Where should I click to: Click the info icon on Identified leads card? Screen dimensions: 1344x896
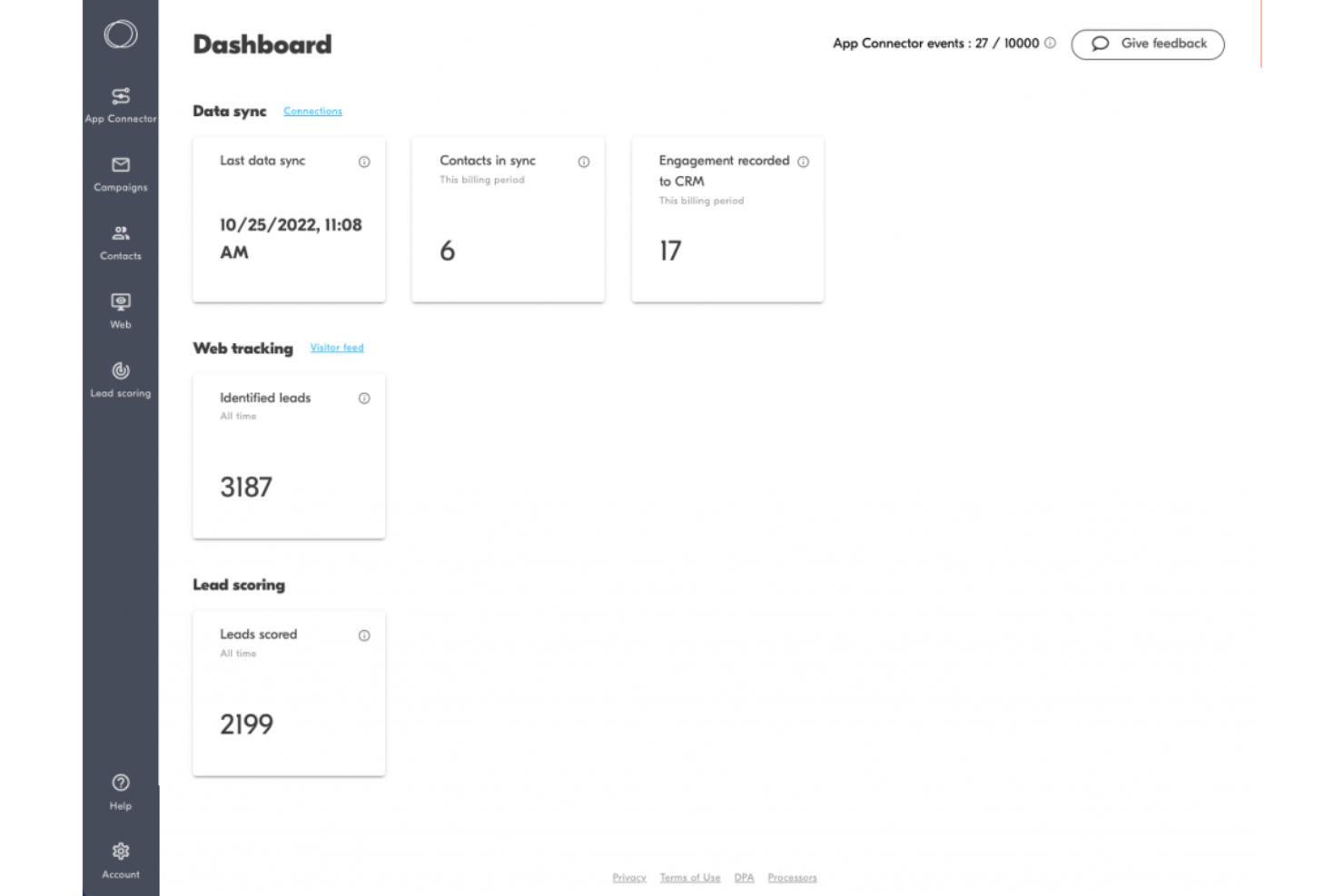tap(365, 399)
